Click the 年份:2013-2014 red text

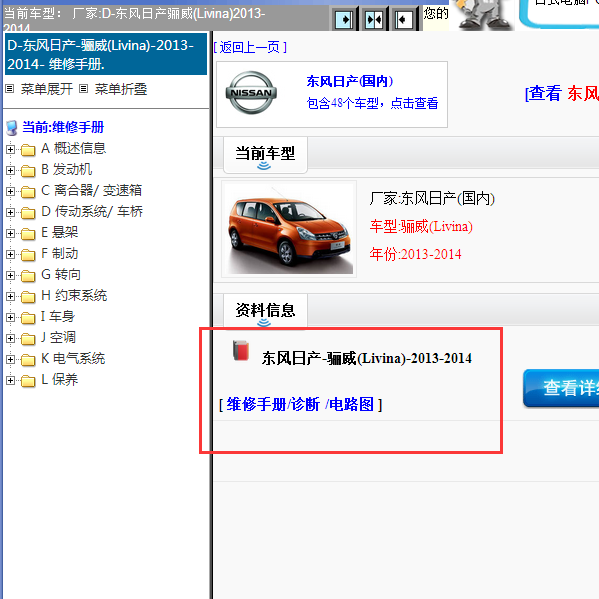pyautogui.click(x=415, y=254)
